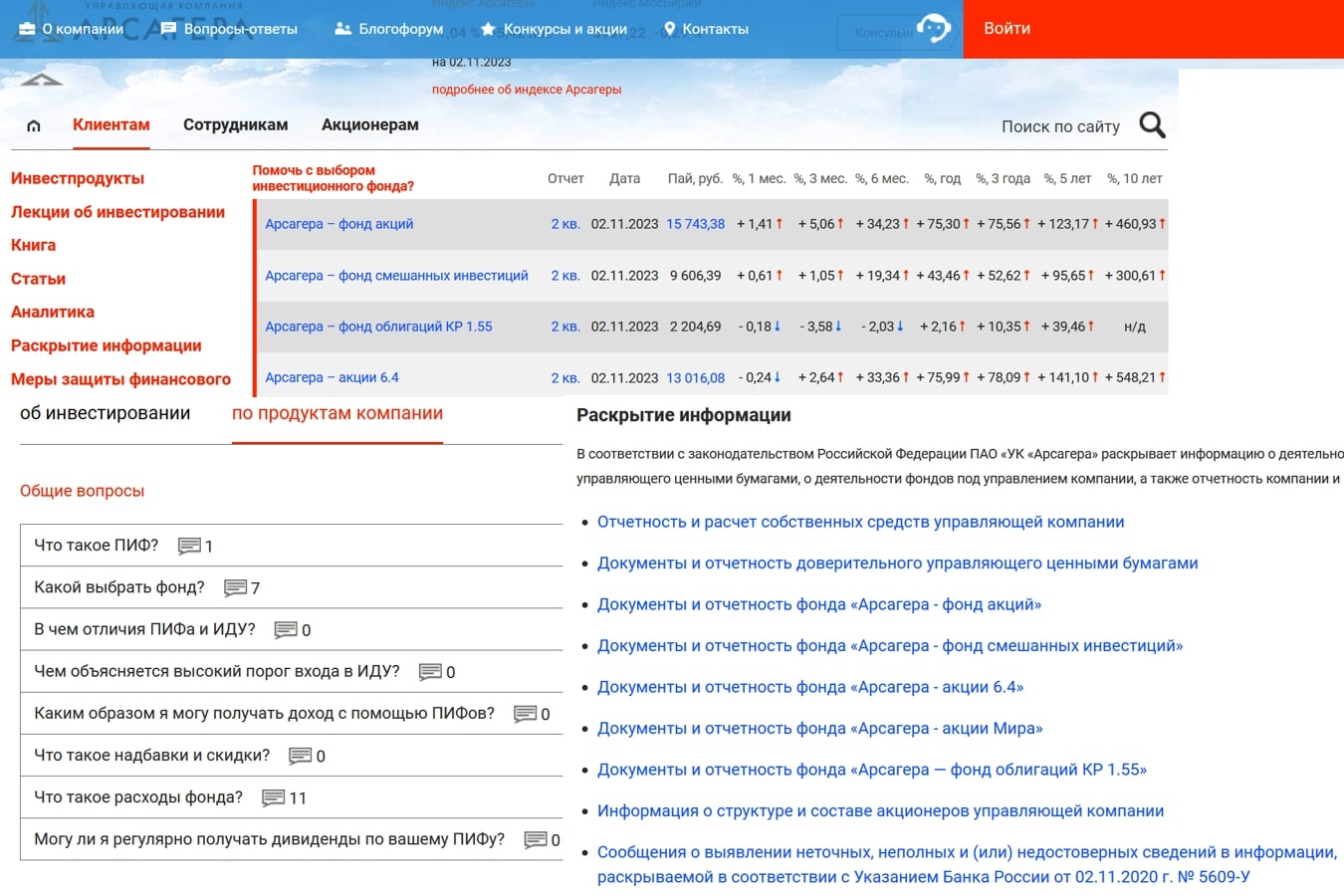Click comment icon next to Какой выбрать фонд?
Image resolution: width=1344 pixels, height=896 pixels.
tap(235, 587)
